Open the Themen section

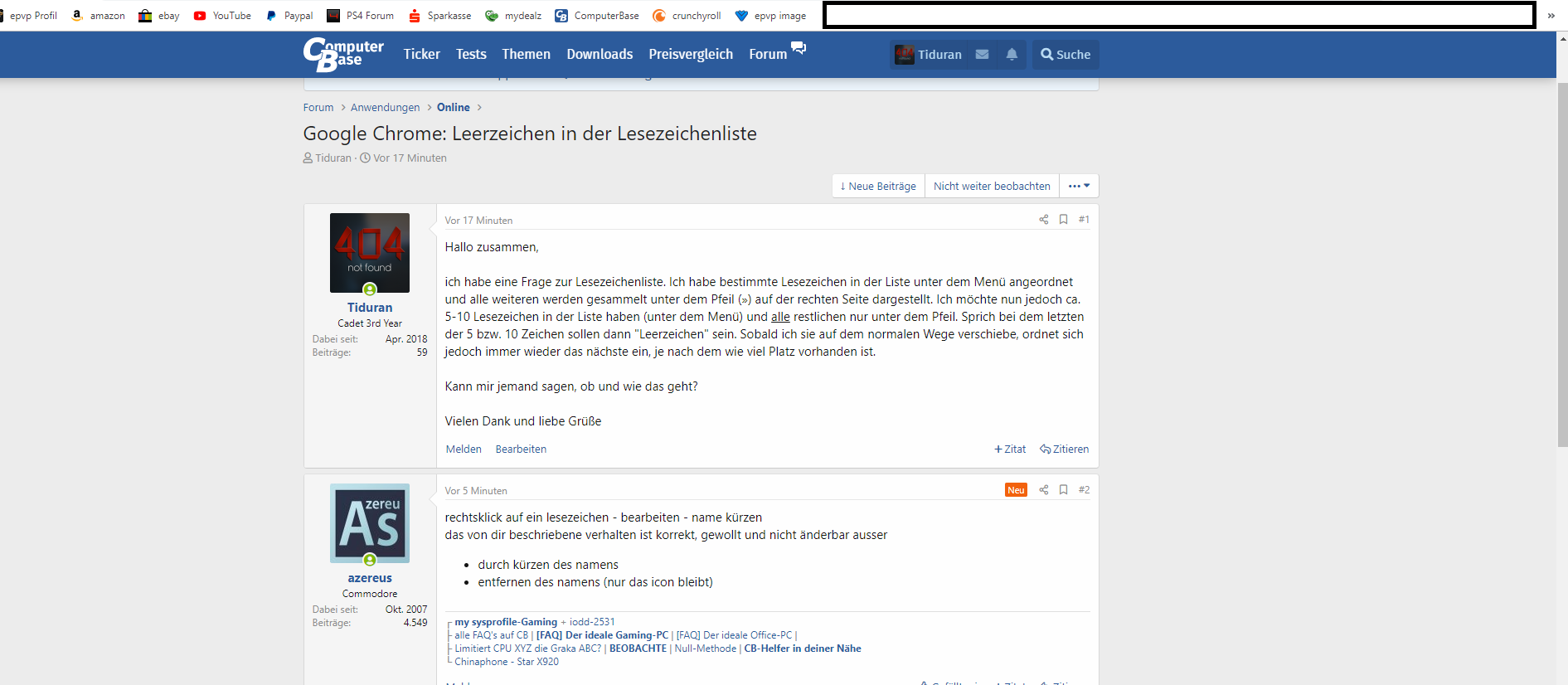click(526, 55)
